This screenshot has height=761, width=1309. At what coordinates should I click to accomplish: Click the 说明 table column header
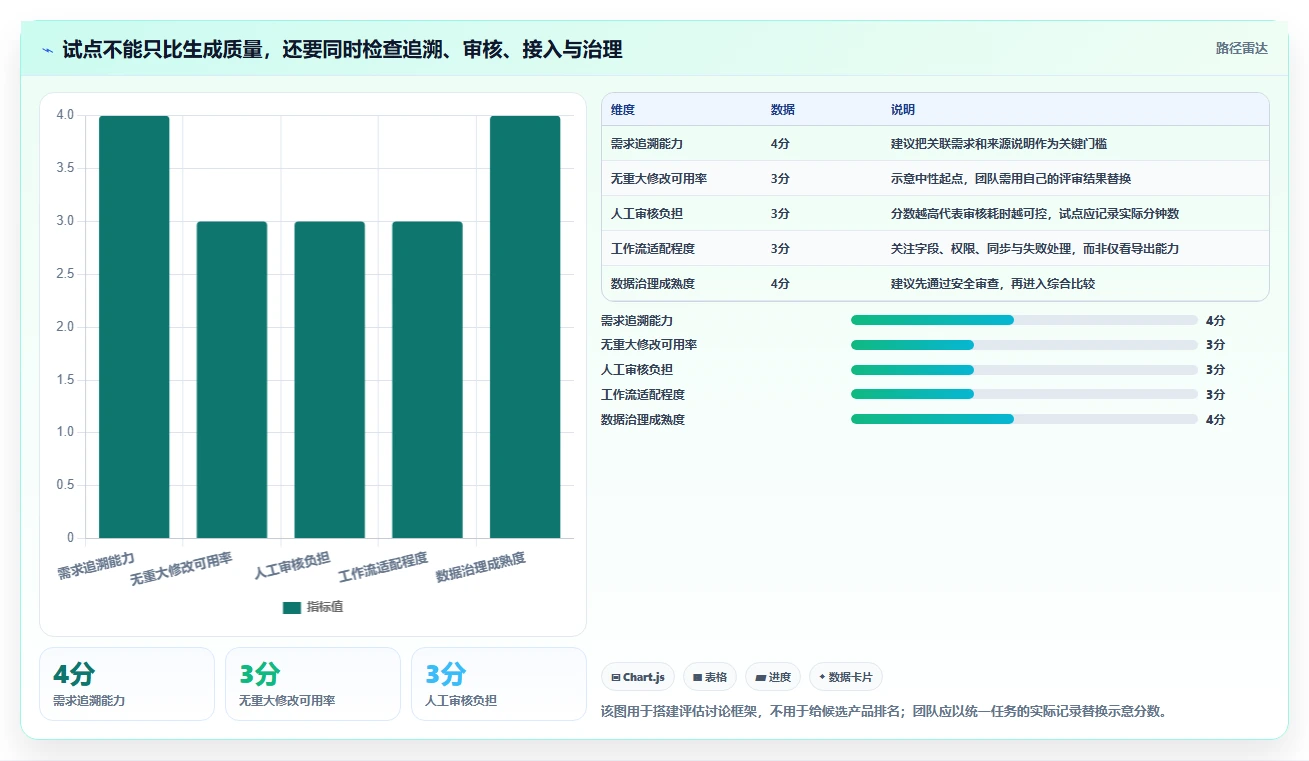pos(903,110)
